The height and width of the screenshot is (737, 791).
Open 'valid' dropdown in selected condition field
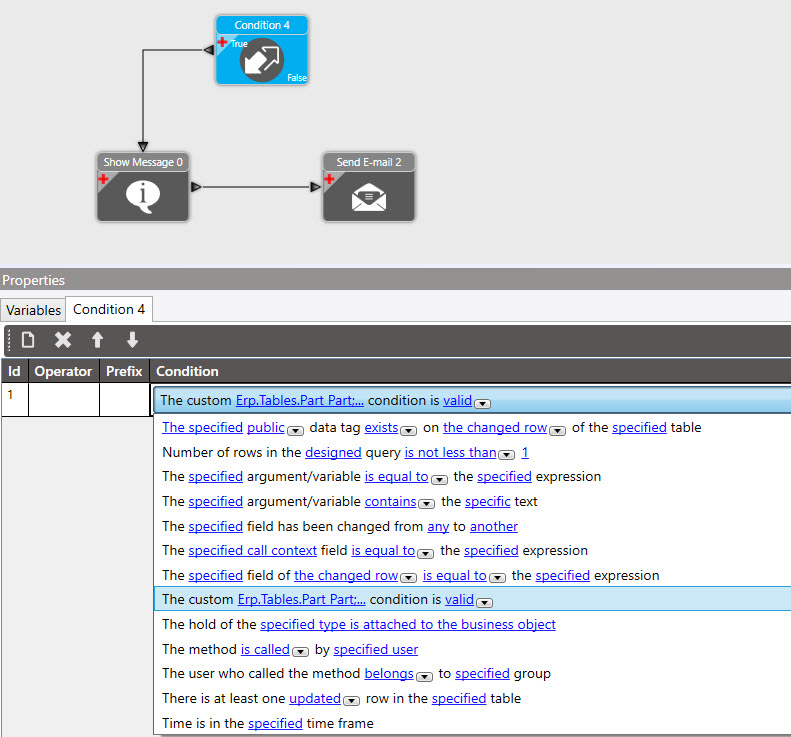pyautogui.click(x=483, y=404)
